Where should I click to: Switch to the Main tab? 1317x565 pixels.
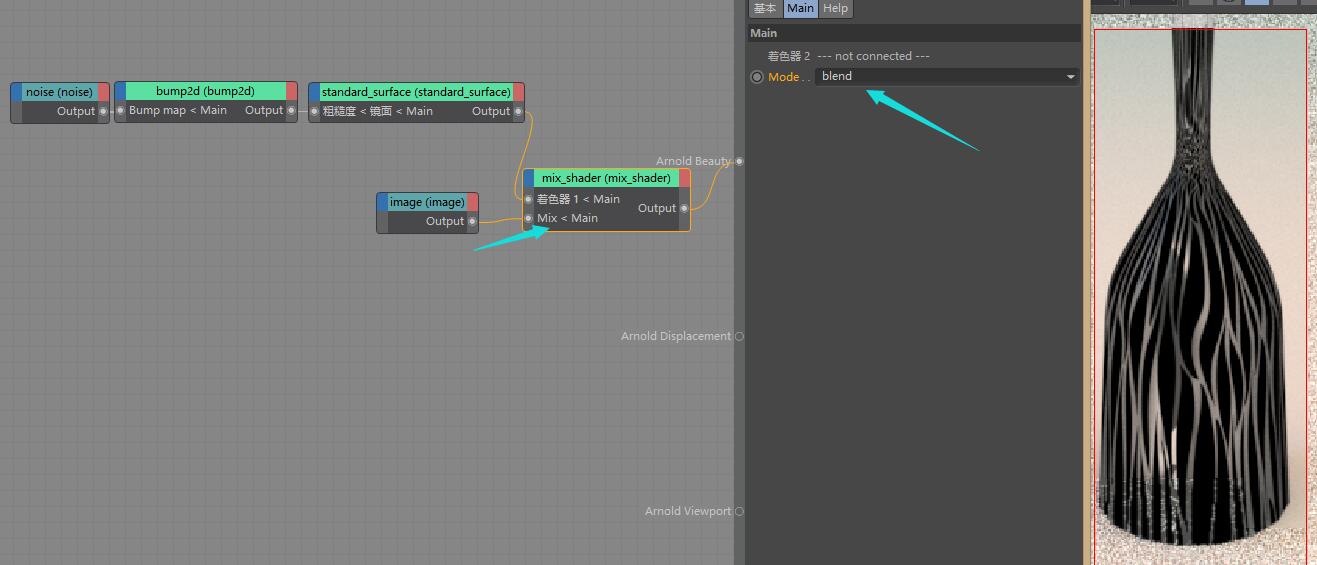pos(800,8)
